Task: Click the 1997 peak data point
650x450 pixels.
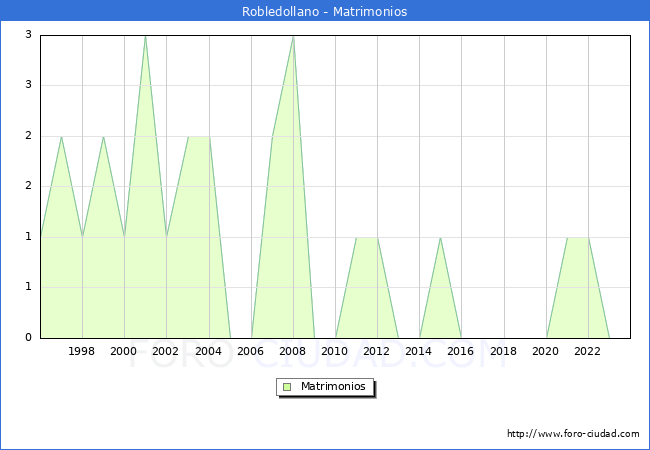Action: [61, 137]
